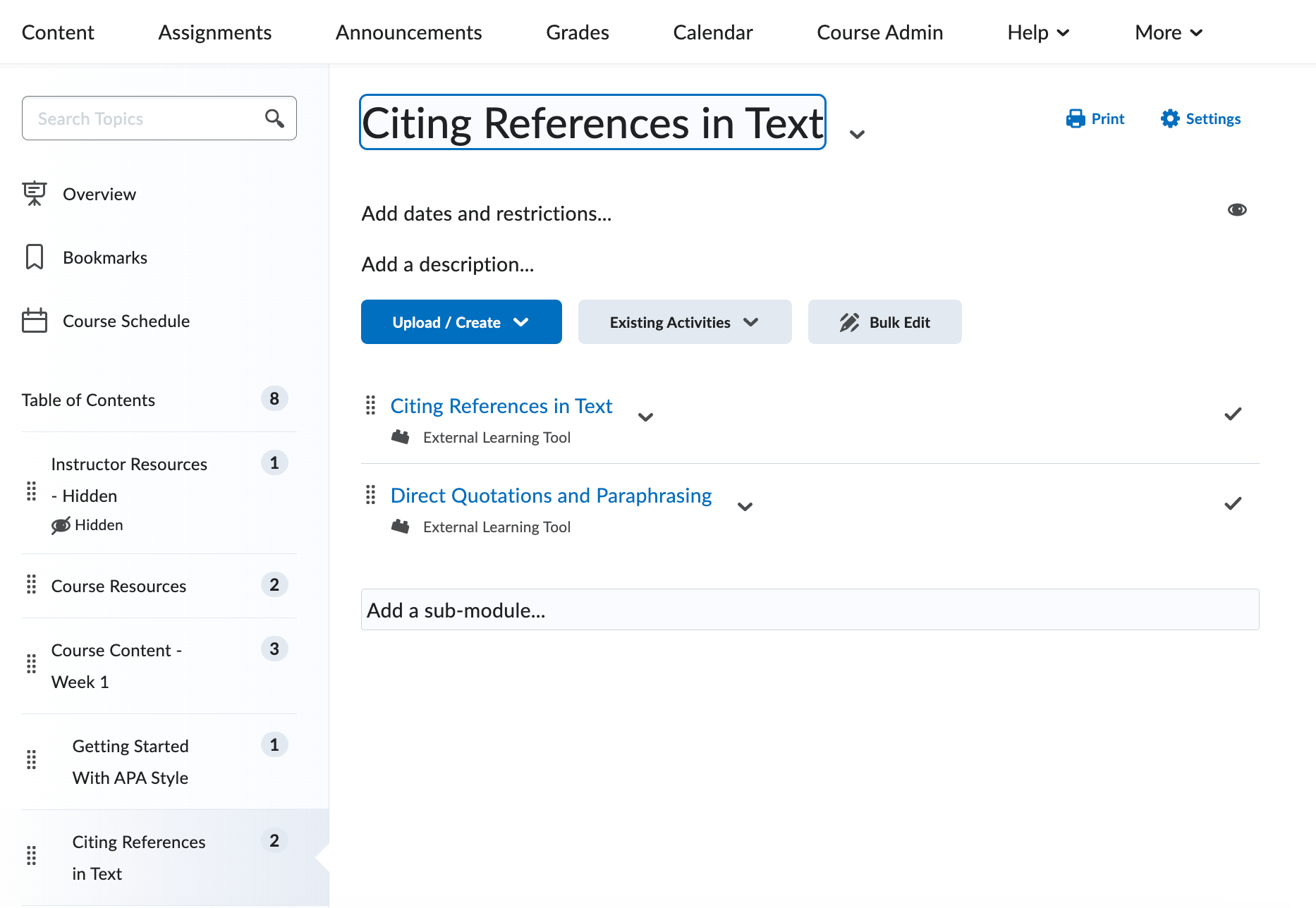Grab drag handle for Instructor Resources module

point(31,491)
